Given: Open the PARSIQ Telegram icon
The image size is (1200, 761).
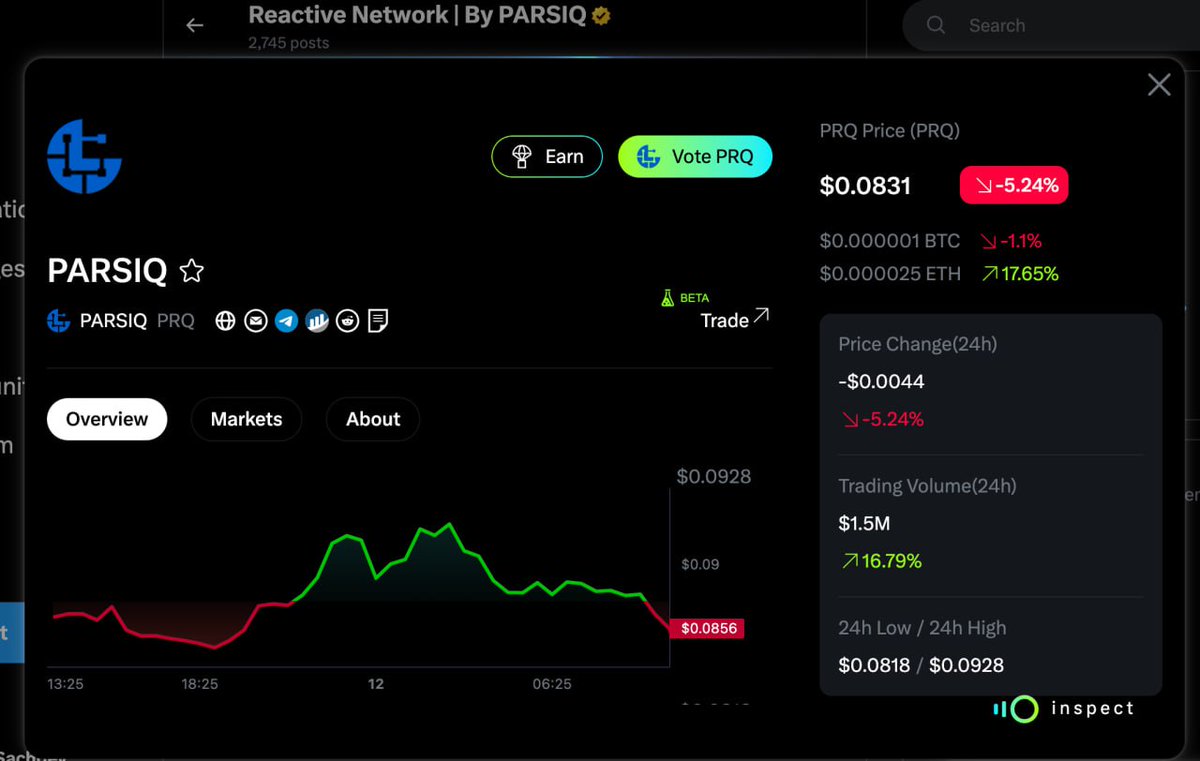Looking at the screenshot, I should [286, 321].
